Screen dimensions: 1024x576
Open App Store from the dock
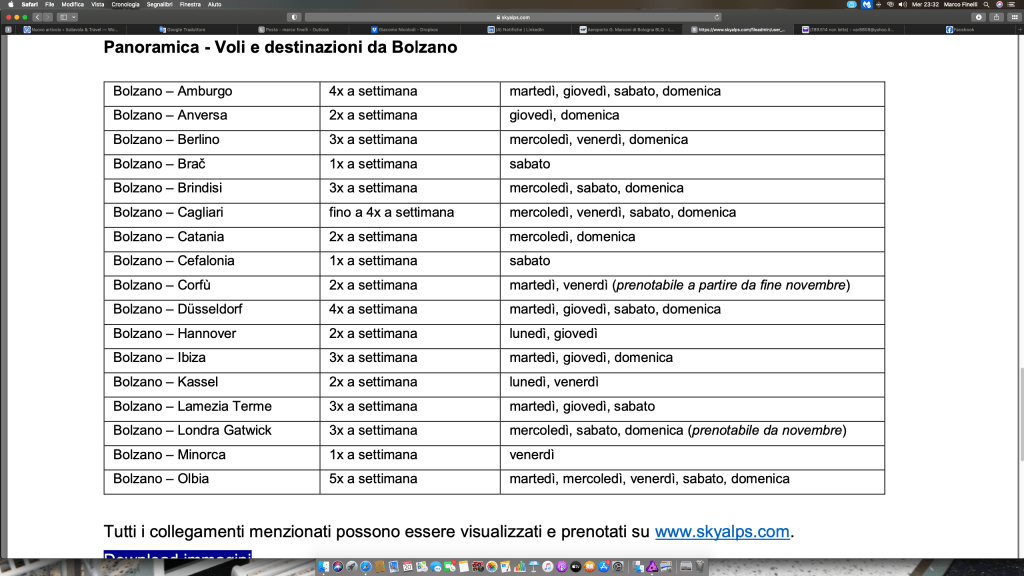pos(604,567)
